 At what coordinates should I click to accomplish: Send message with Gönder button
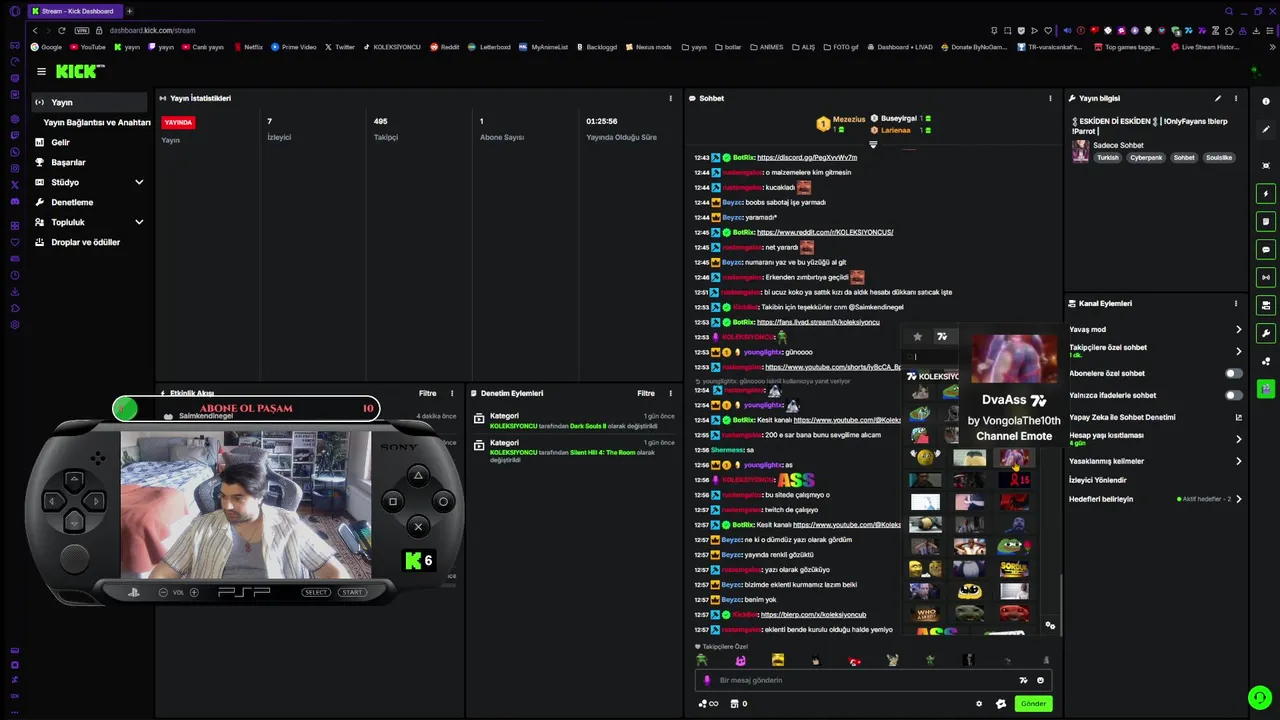click(x=1034, y=703)
